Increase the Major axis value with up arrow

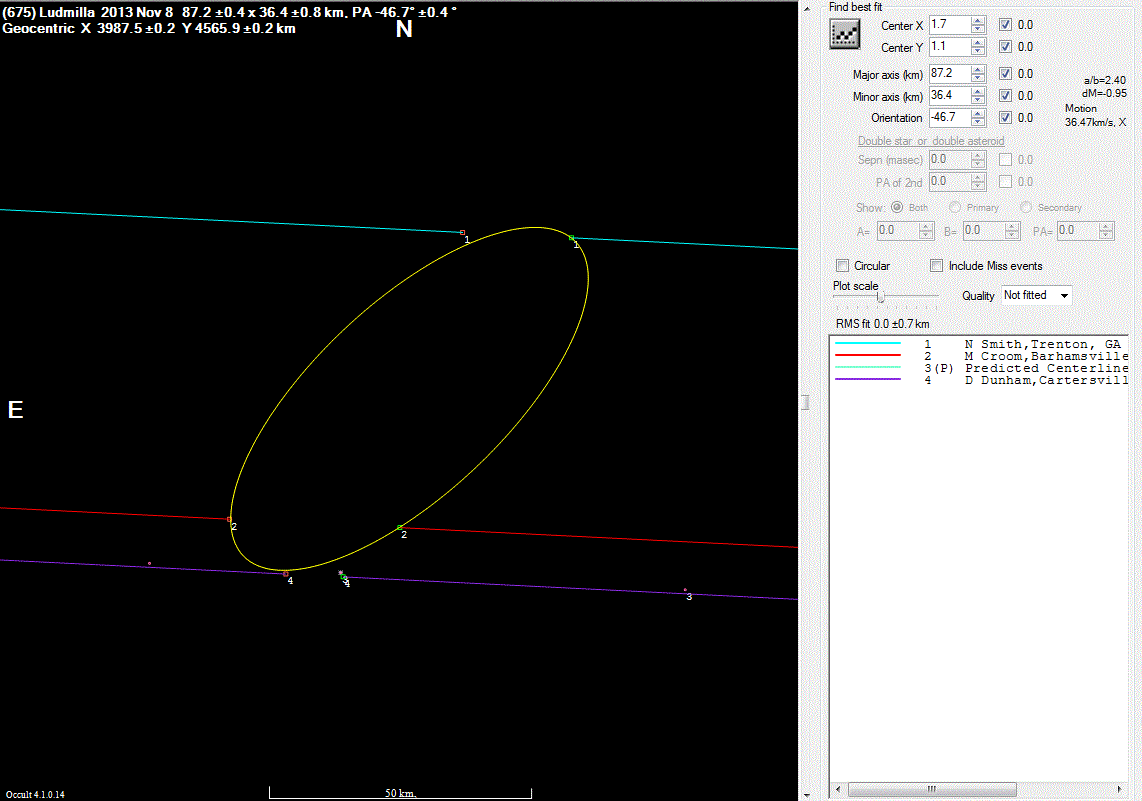978,70
